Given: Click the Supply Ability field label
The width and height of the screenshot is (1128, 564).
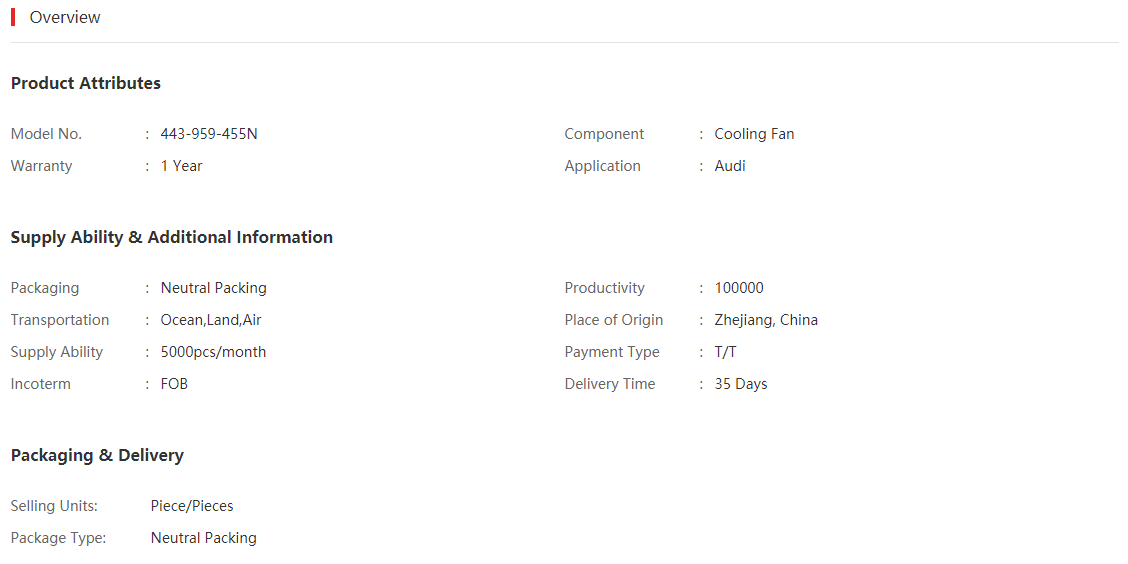Looking at the screenshot, I should 57,352.
